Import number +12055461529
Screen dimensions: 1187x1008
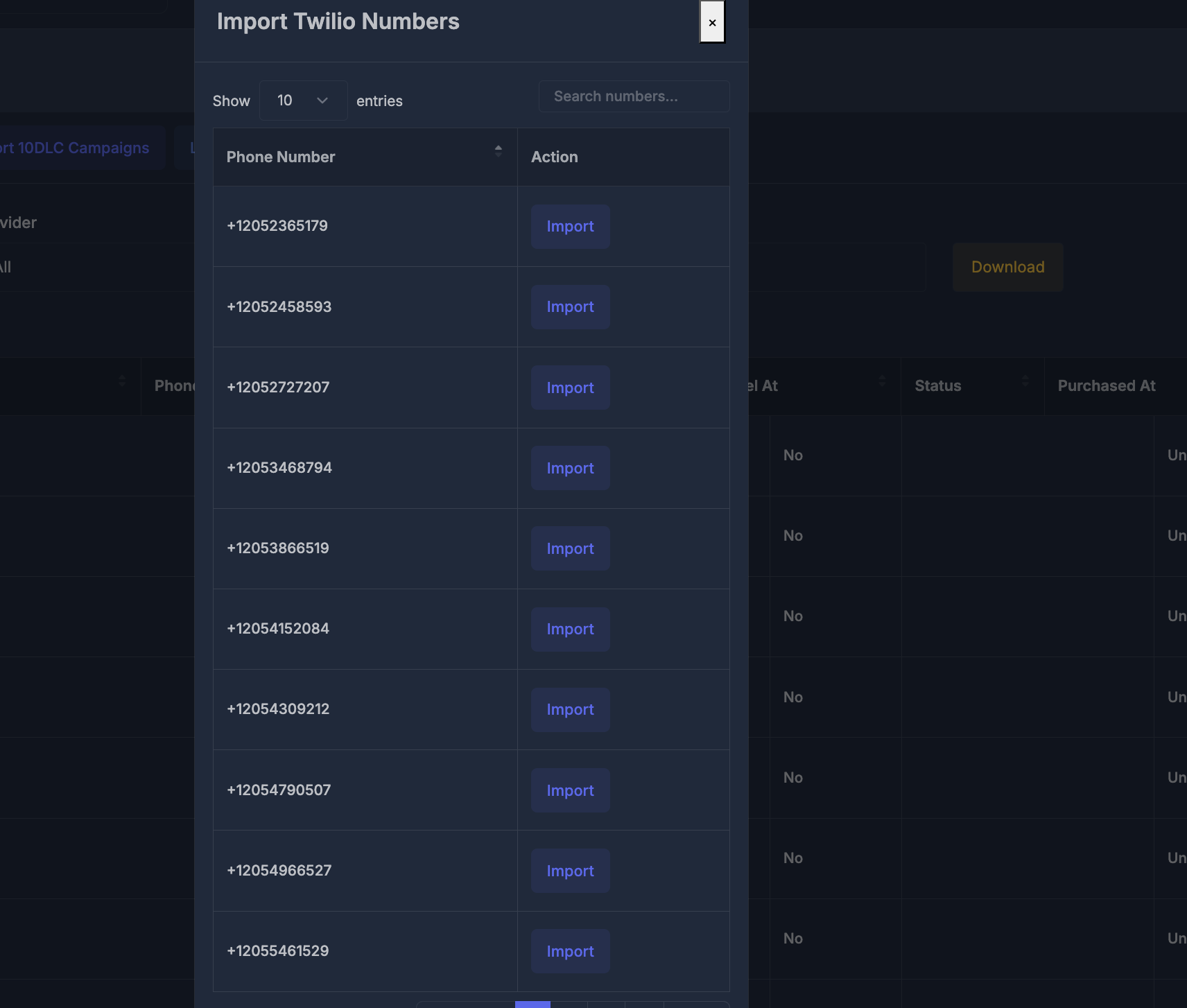[570, 951]
